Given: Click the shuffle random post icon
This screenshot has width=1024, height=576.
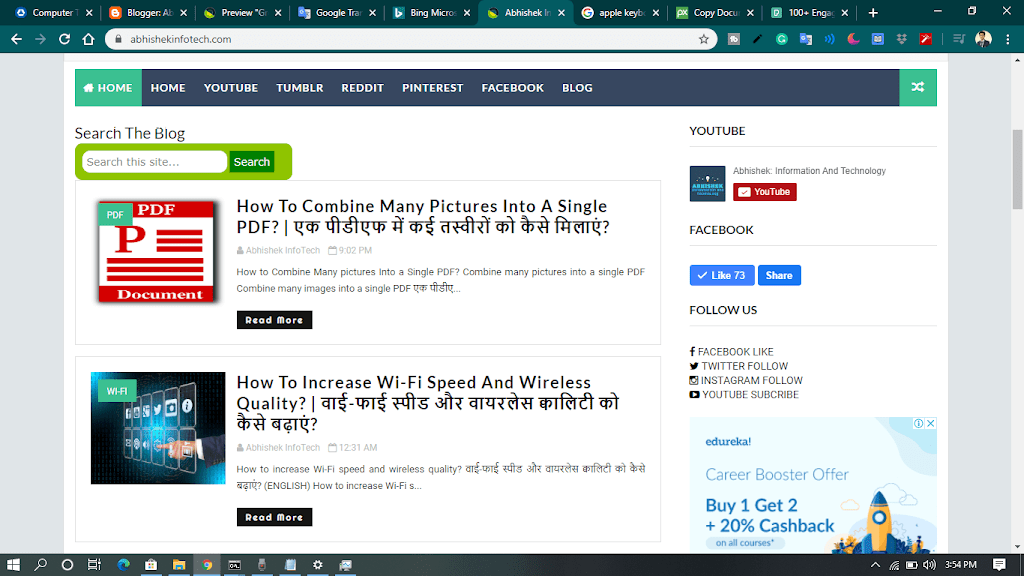Looking at the screenshot, I should point(917,88).
